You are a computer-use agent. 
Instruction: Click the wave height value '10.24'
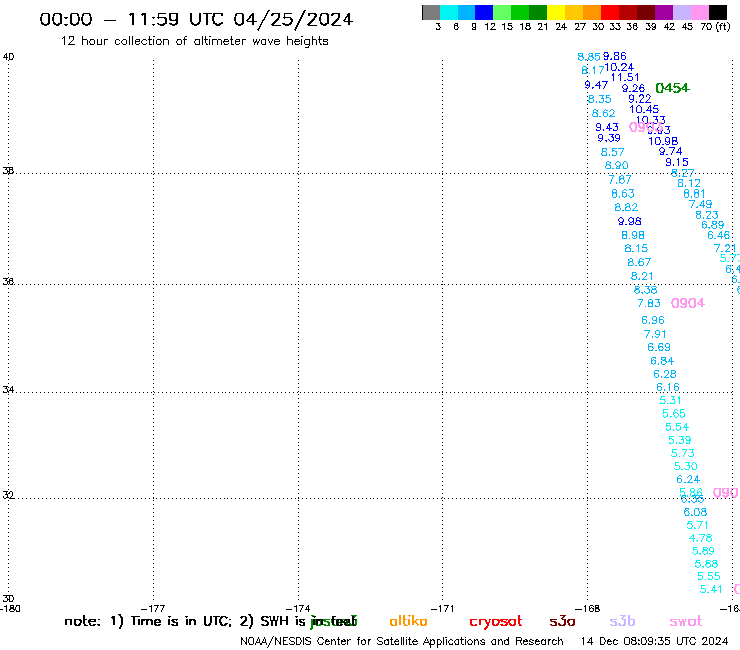coord(619,67)
